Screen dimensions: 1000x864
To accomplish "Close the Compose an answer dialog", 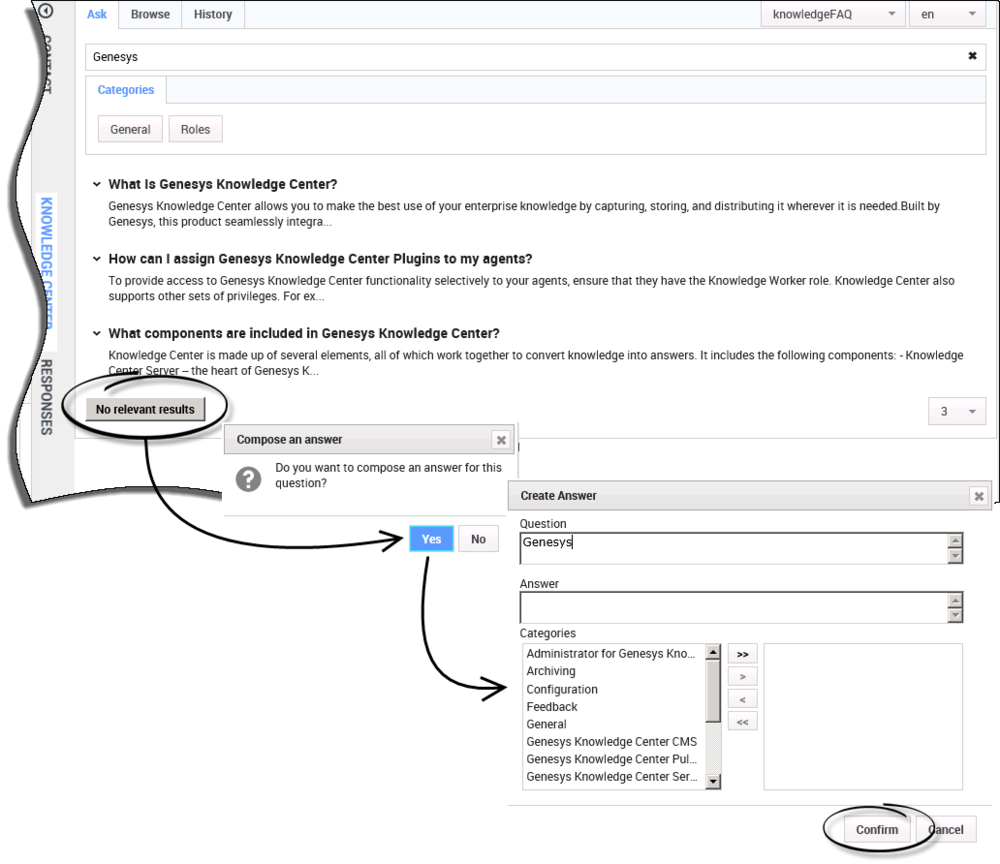I will tap(501, 440).
